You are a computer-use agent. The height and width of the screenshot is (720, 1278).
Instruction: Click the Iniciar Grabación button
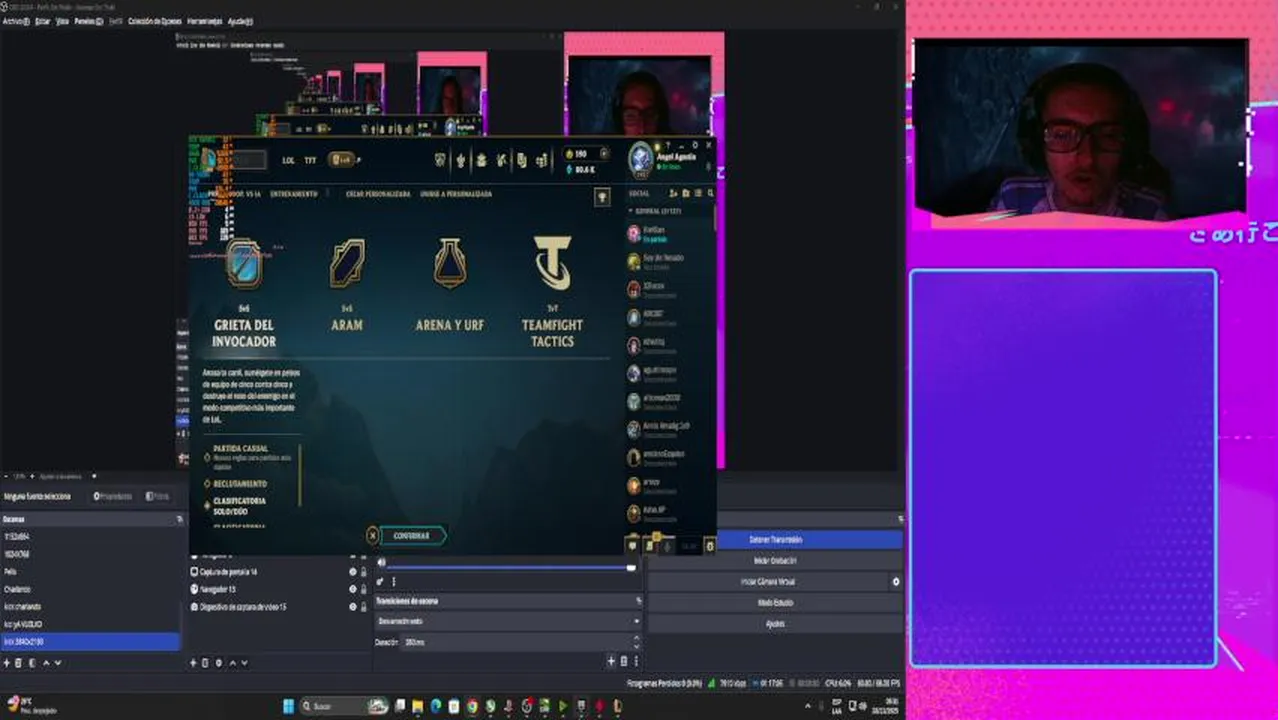coord(775,561)
